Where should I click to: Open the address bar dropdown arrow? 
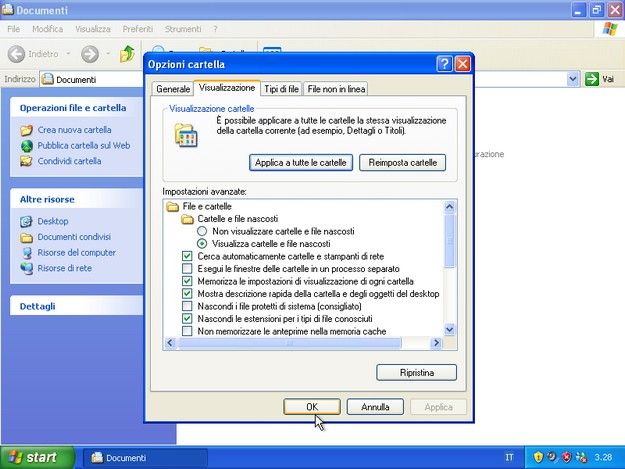click(x=573, y=79)
